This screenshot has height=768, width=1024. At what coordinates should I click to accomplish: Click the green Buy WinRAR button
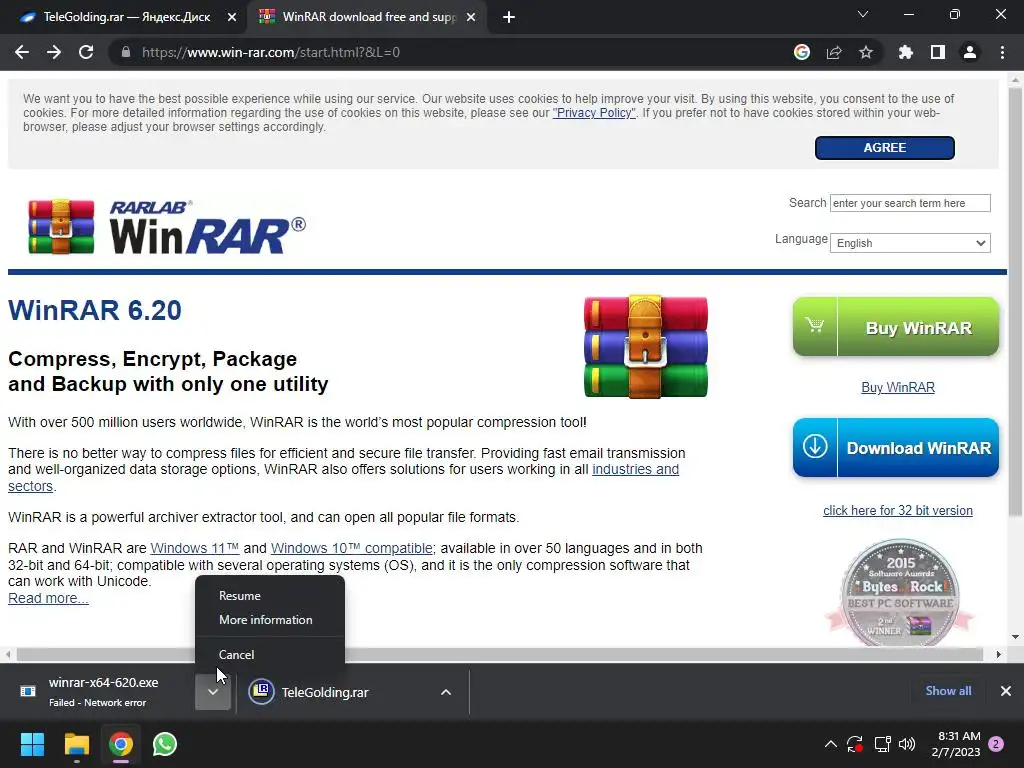click(x=896, y=327)
